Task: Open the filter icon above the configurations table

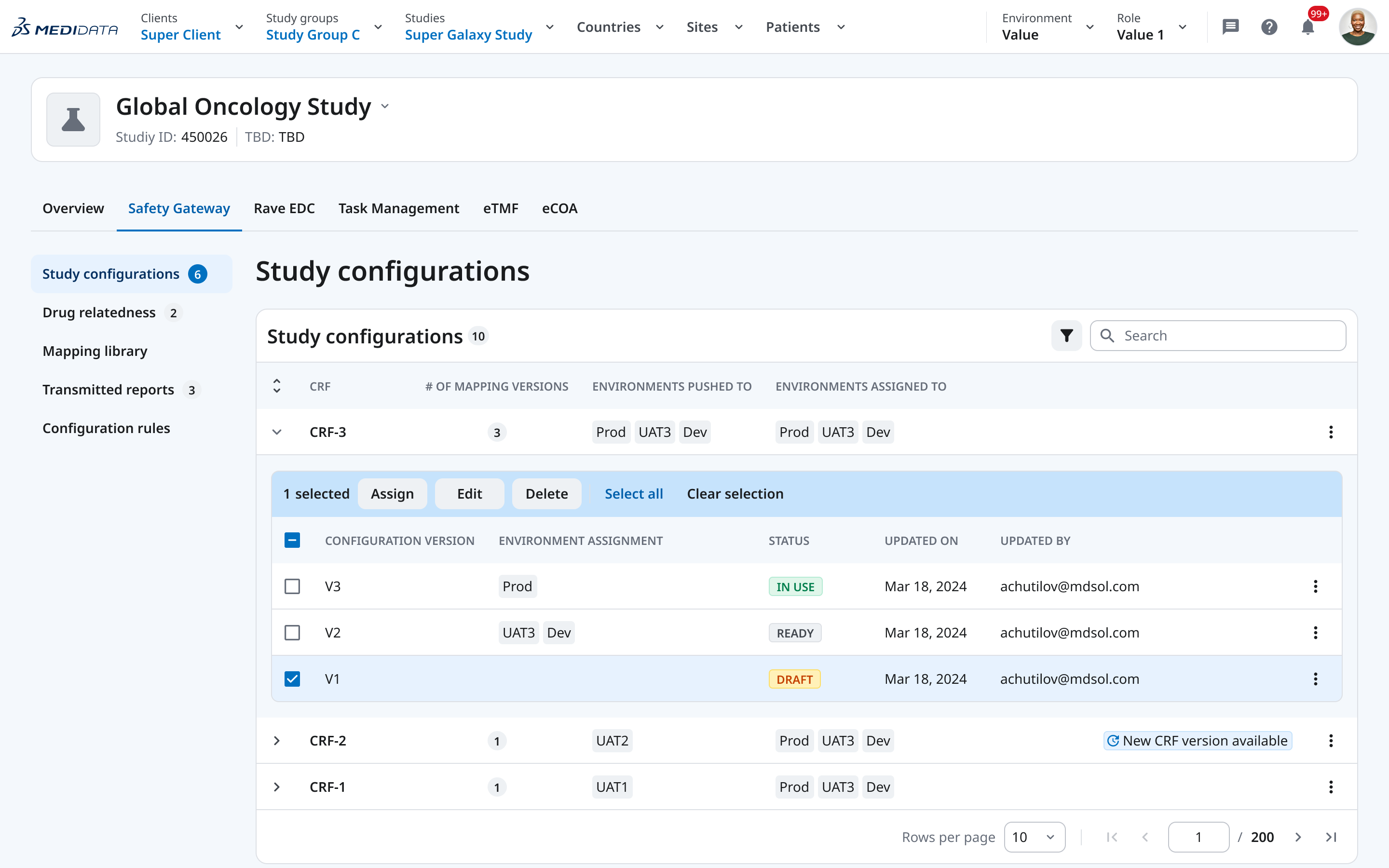Action: [1066, 335]
